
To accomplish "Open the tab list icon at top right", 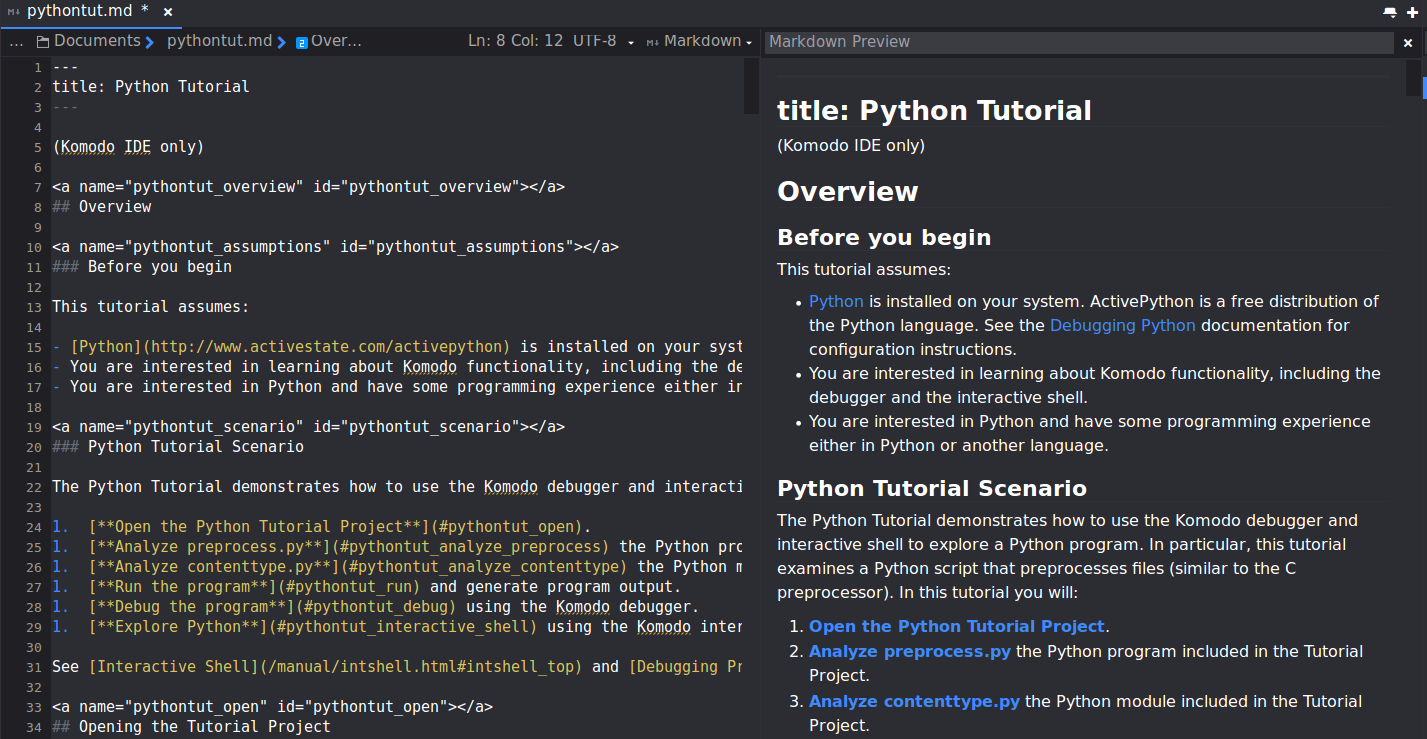I will (1390, 12).
